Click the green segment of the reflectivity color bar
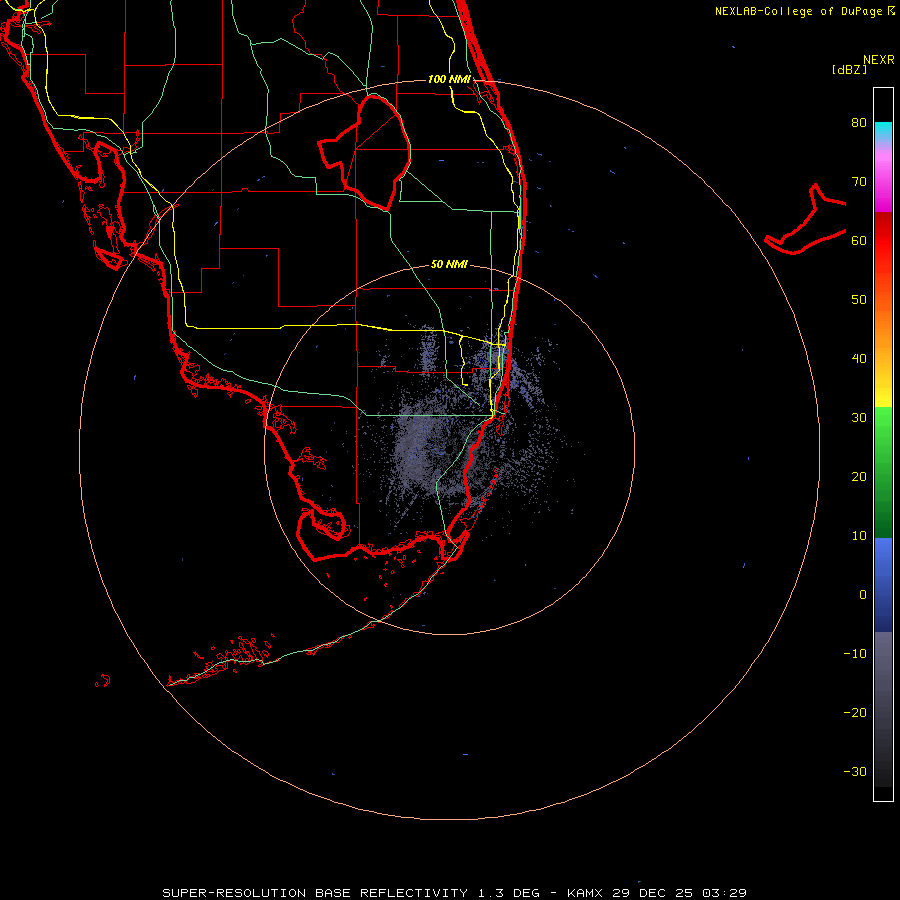This screenshot has height=900, width=900. point(883,472)
